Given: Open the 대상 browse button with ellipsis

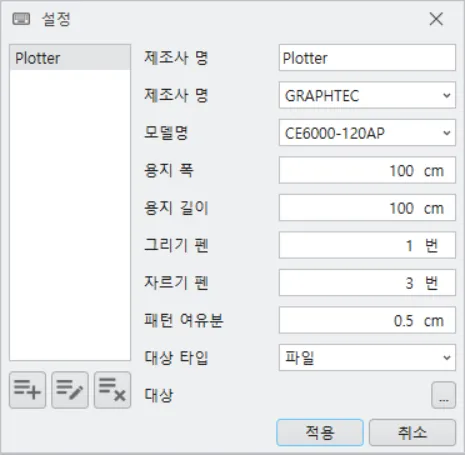Looking at the screenshot, I should (443, 395).
